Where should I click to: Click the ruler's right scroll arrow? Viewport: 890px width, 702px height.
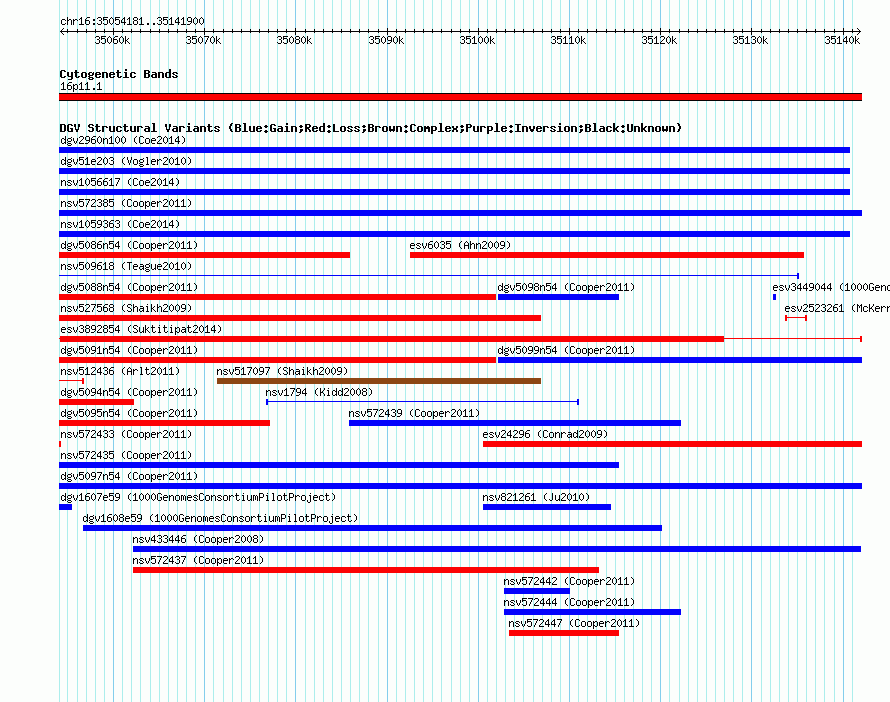click(x=859, y=32)
